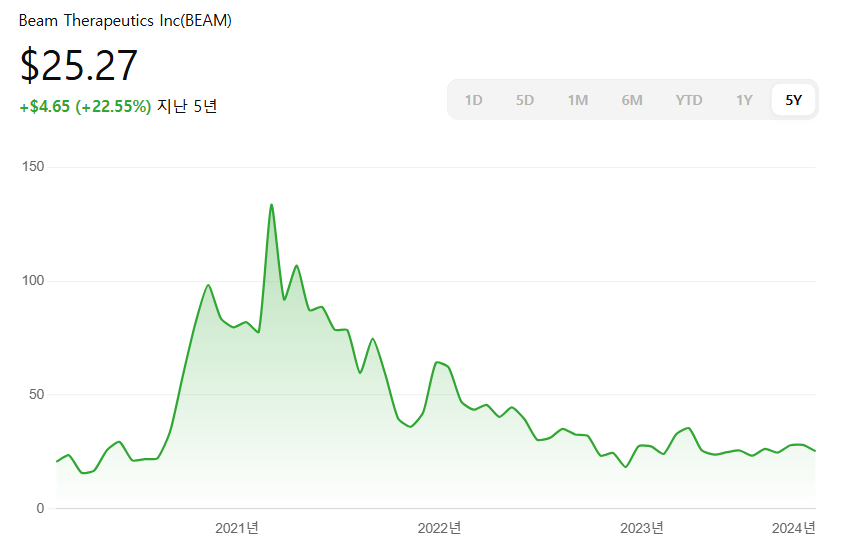Image resolution: width=846 pixels, height=548 pixels.
Task: Click the 0 y-axis label
Action: tap(40, 508)
